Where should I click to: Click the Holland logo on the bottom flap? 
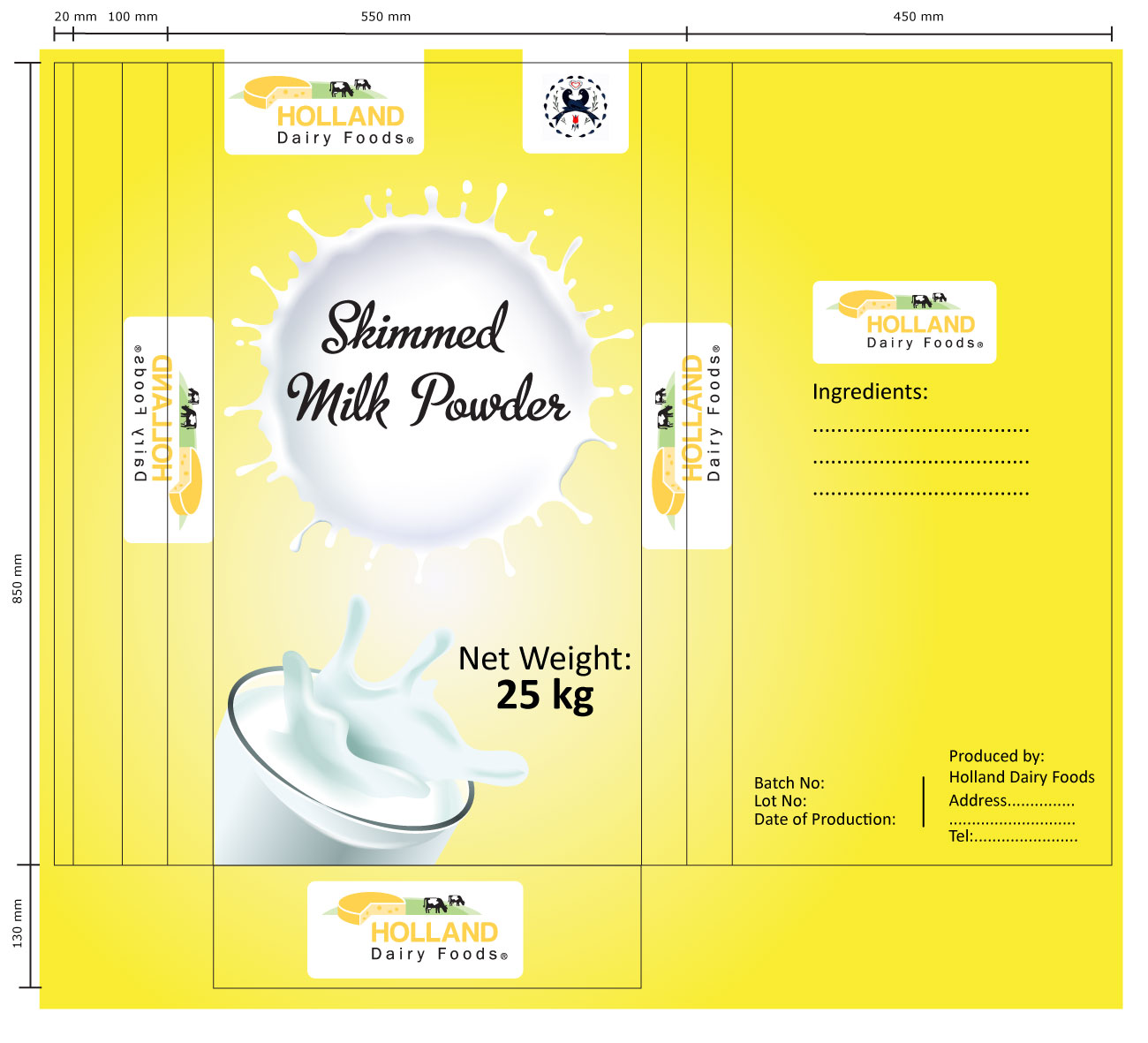tap(415, 929)
